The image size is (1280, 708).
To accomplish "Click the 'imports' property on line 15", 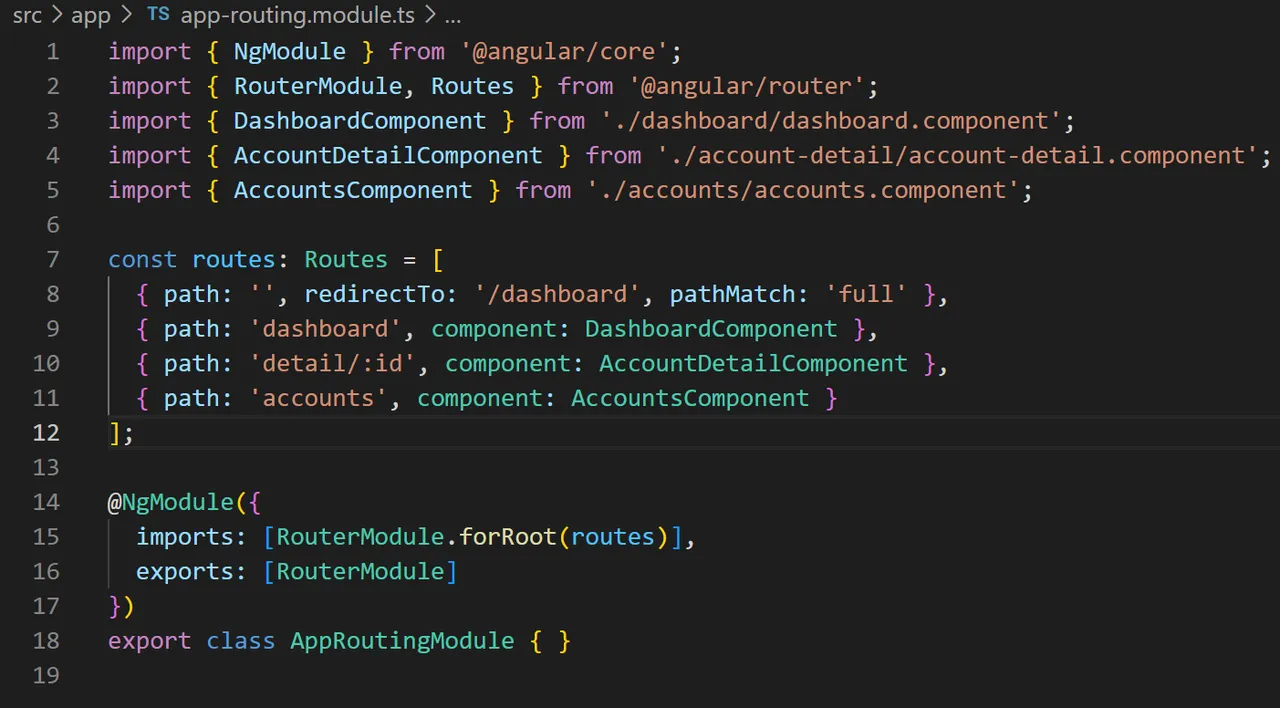I will pyautogui.click(x=185, y=537).
